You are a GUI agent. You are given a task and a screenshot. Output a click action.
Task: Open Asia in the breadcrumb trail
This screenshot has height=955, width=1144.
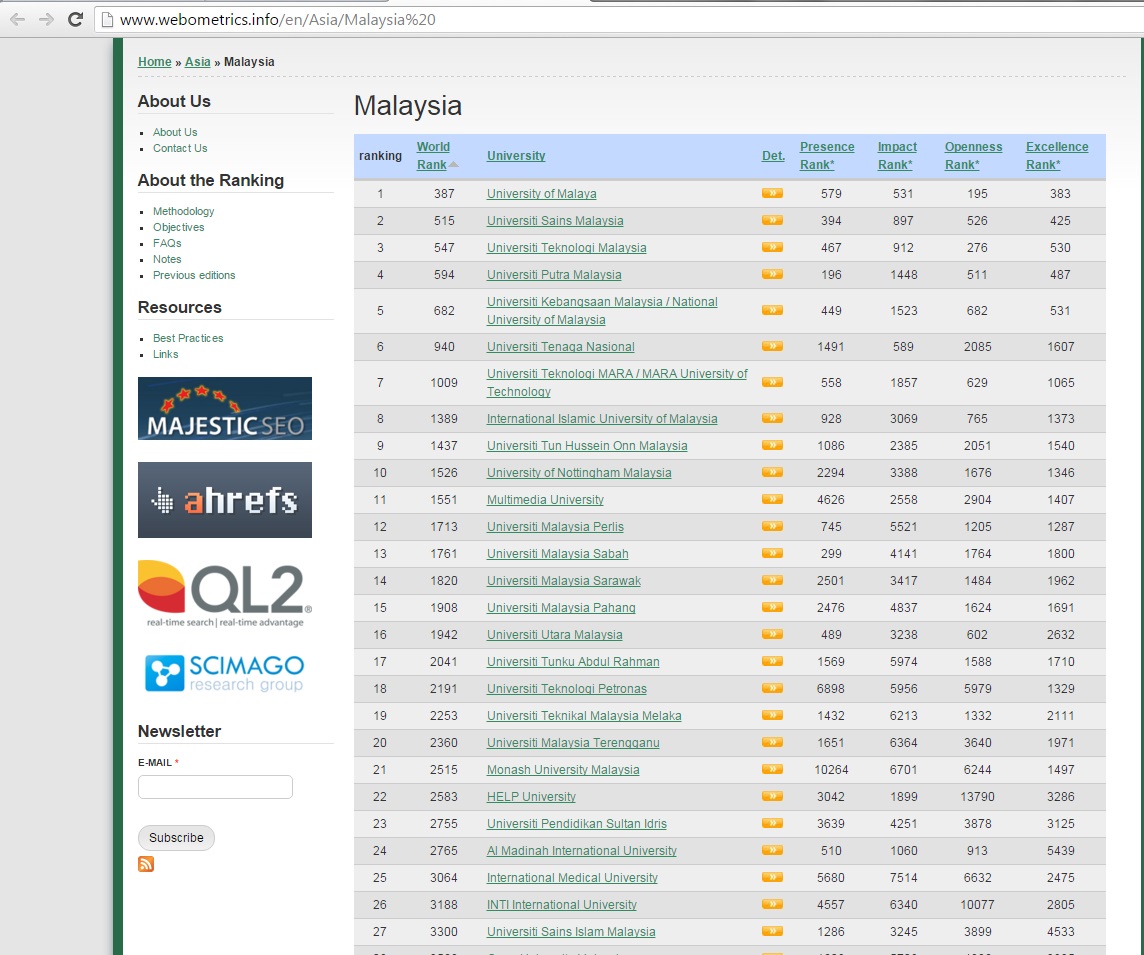click(x=197, y=62)
